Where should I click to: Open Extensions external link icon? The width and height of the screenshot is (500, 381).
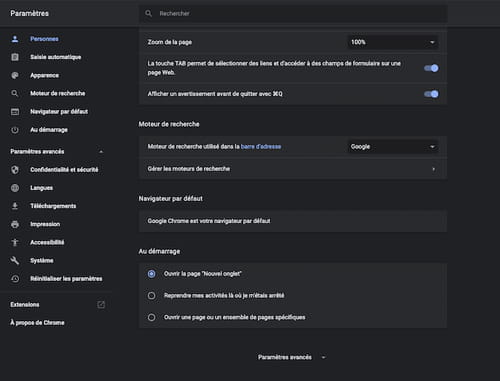pyautogui.click(x=101, y=304)
